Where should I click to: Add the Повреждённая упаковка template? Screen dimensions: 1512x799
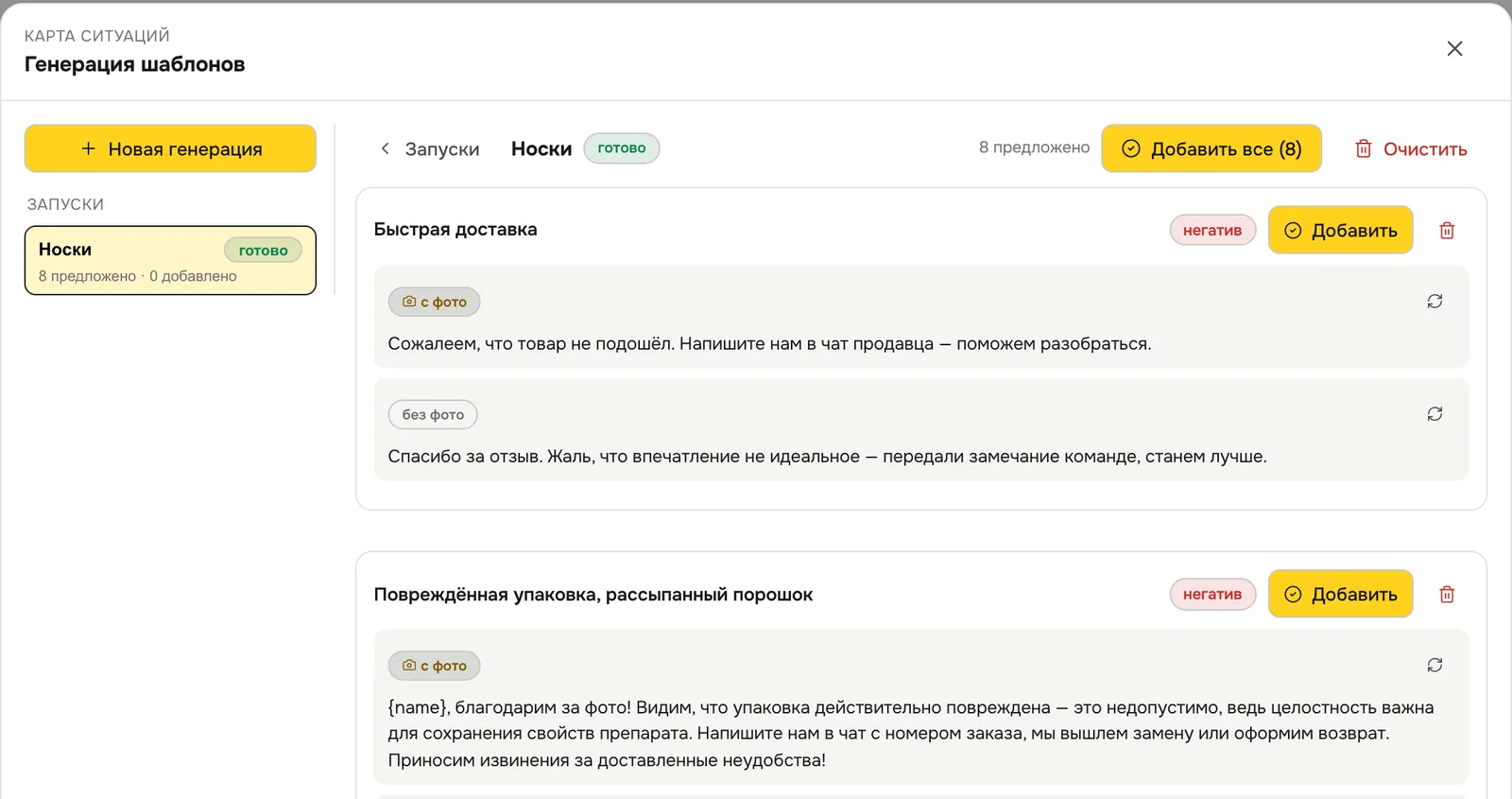[x=1340, y=594]
